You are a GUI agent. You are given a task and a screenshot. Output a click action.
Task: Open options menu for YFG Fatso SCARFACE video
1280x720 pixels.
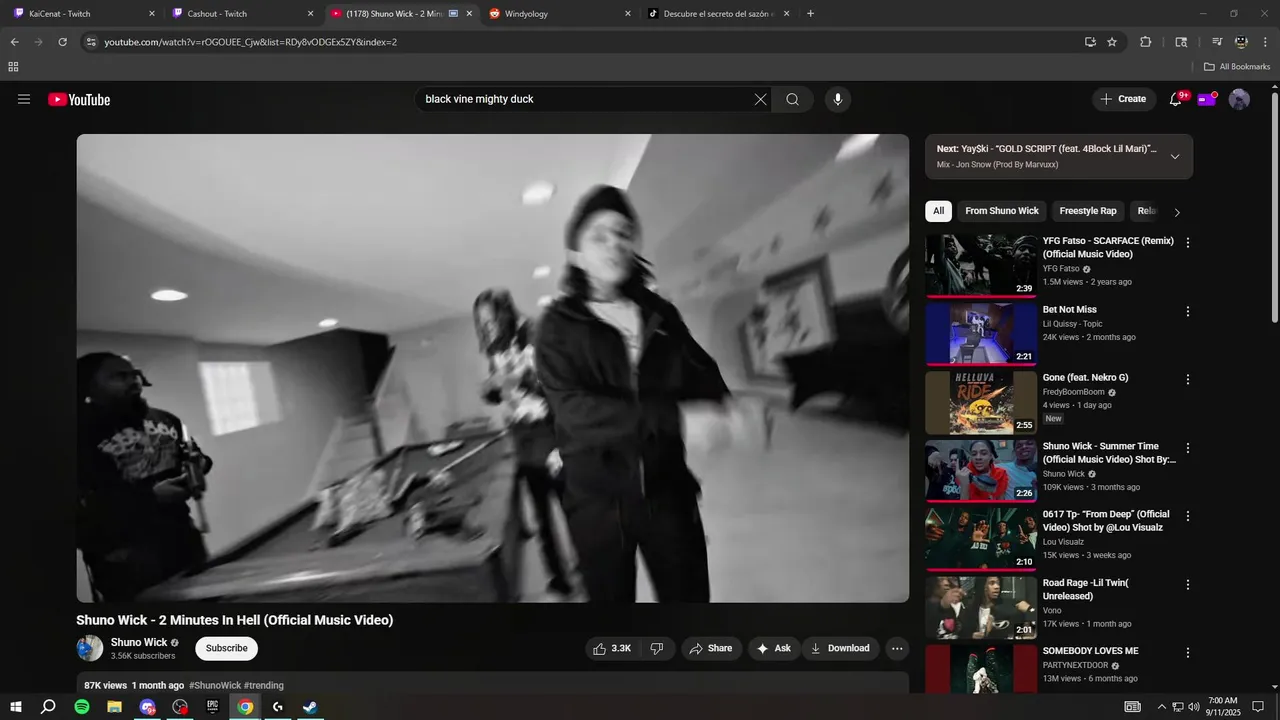tap(1188, 243)
